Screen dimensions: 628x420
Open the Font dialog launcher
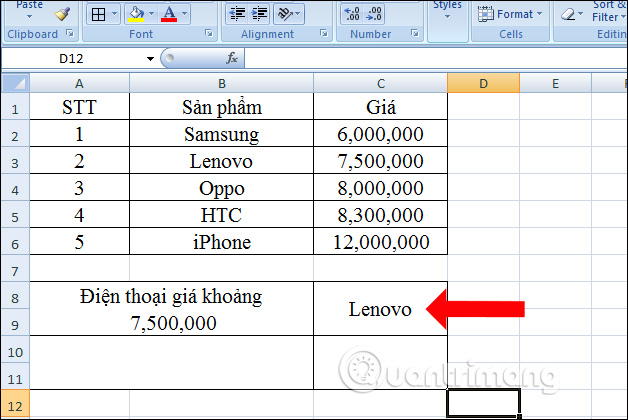coord(209,33)
